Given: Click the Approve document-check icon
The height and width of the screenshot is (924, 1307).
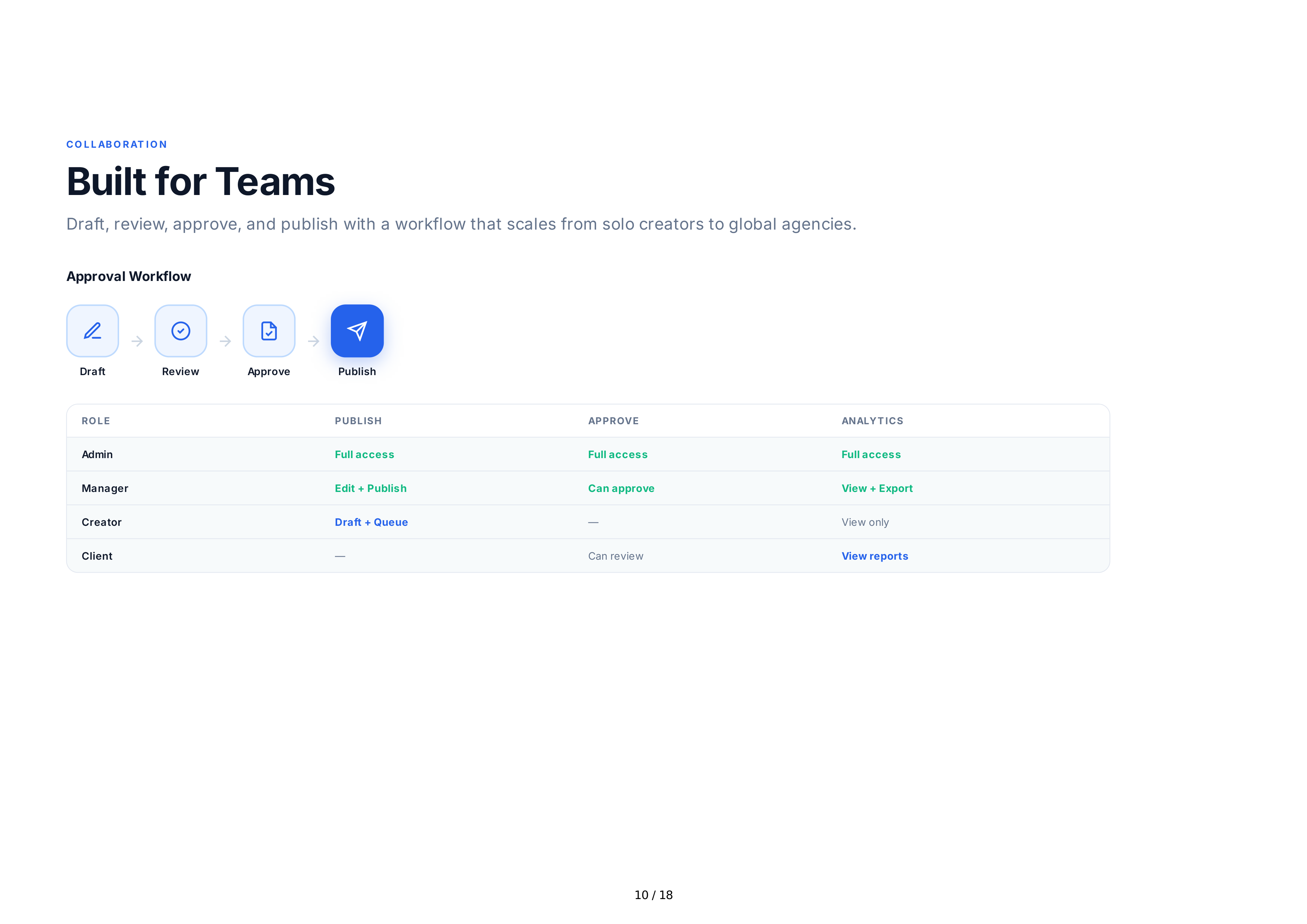Looking at the screenshot, I should coord(269,331).
